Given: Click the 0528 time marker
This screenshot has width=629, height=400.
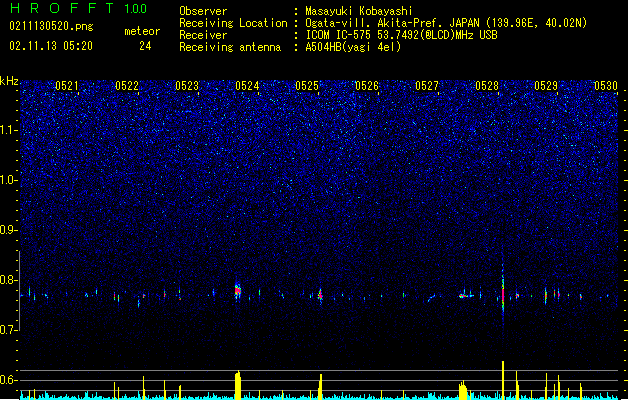Looking at the screenshot, I should 487,86.
